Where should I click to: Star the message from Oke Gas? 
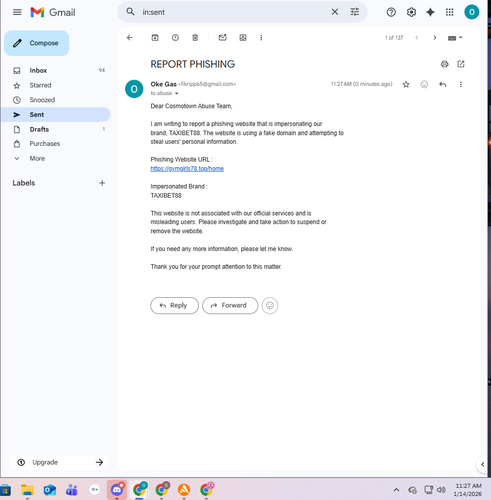pyautogui.click(x=406, y=84)
